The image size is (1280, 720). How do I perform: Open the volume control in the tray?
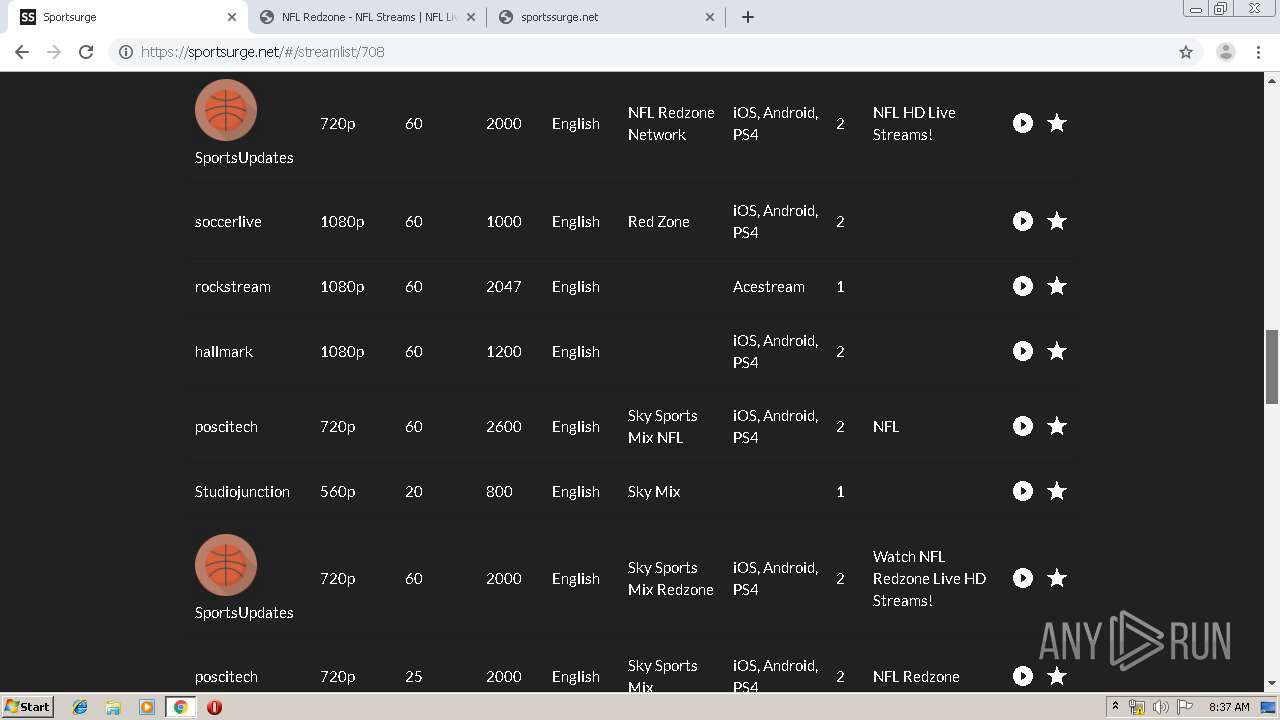tap(1160, 707)
